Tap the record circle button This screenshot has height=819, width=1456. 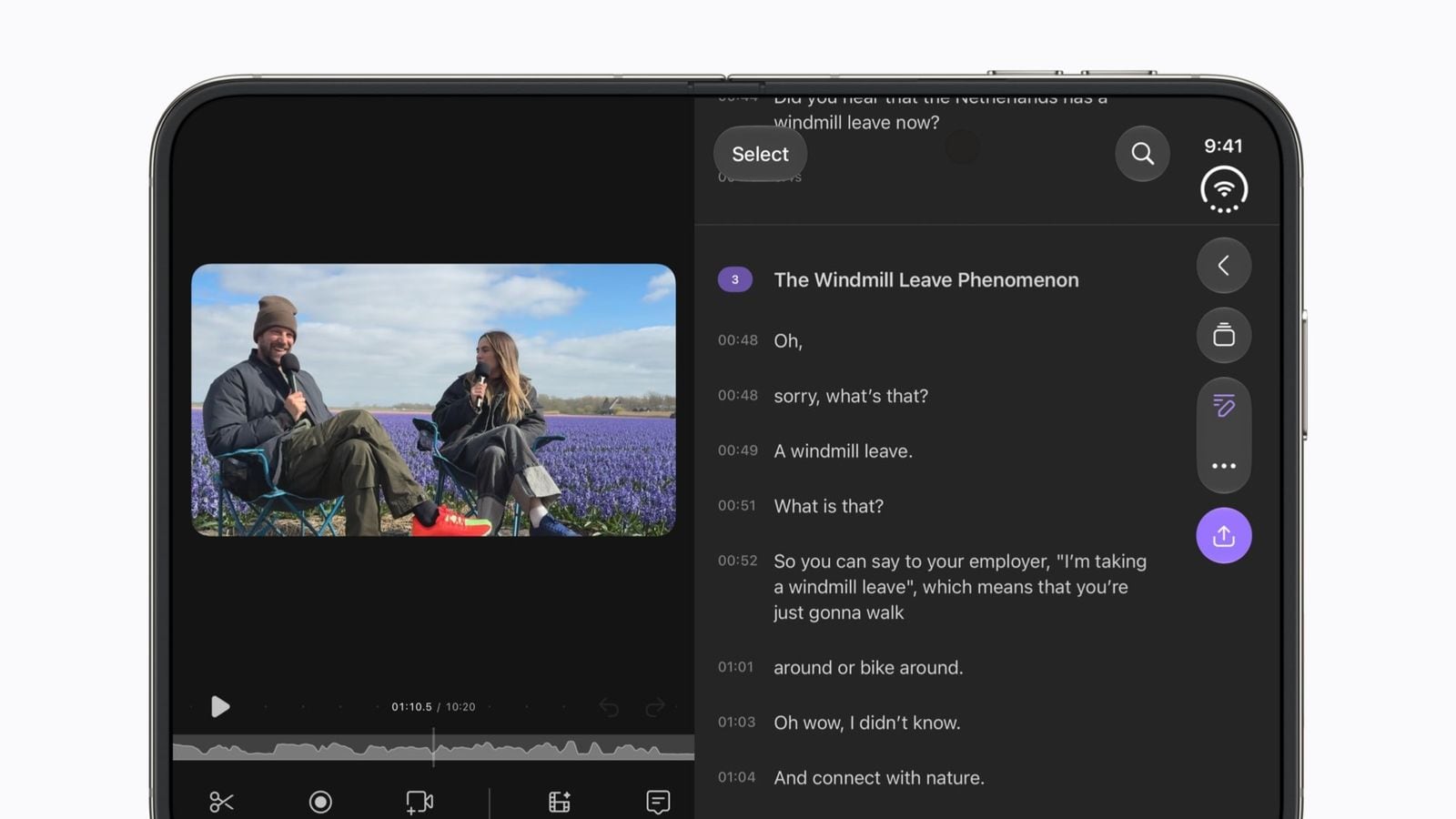coord(320,802)
